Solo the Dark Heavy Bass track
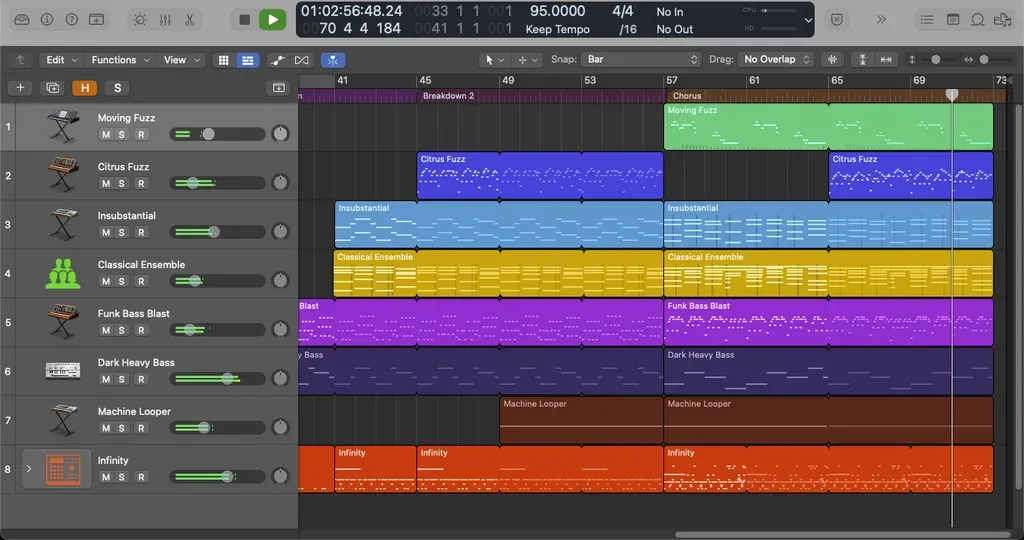 click(x=121, y=379)
